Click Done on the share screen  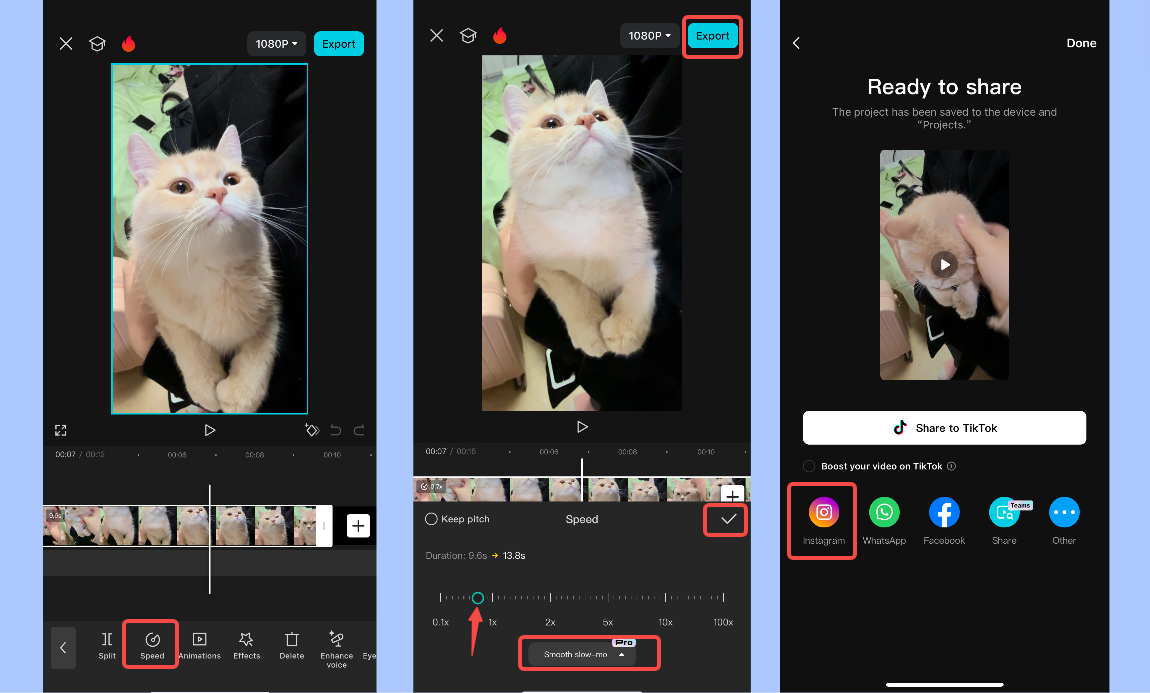point(1081,43)
